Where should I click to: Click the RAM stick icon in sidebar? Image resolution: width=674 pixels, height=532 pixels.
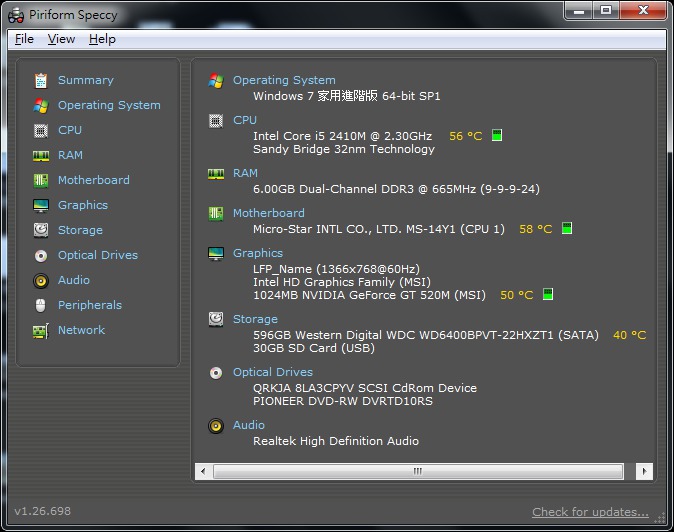pyautogui.click(x=41, y=156)
